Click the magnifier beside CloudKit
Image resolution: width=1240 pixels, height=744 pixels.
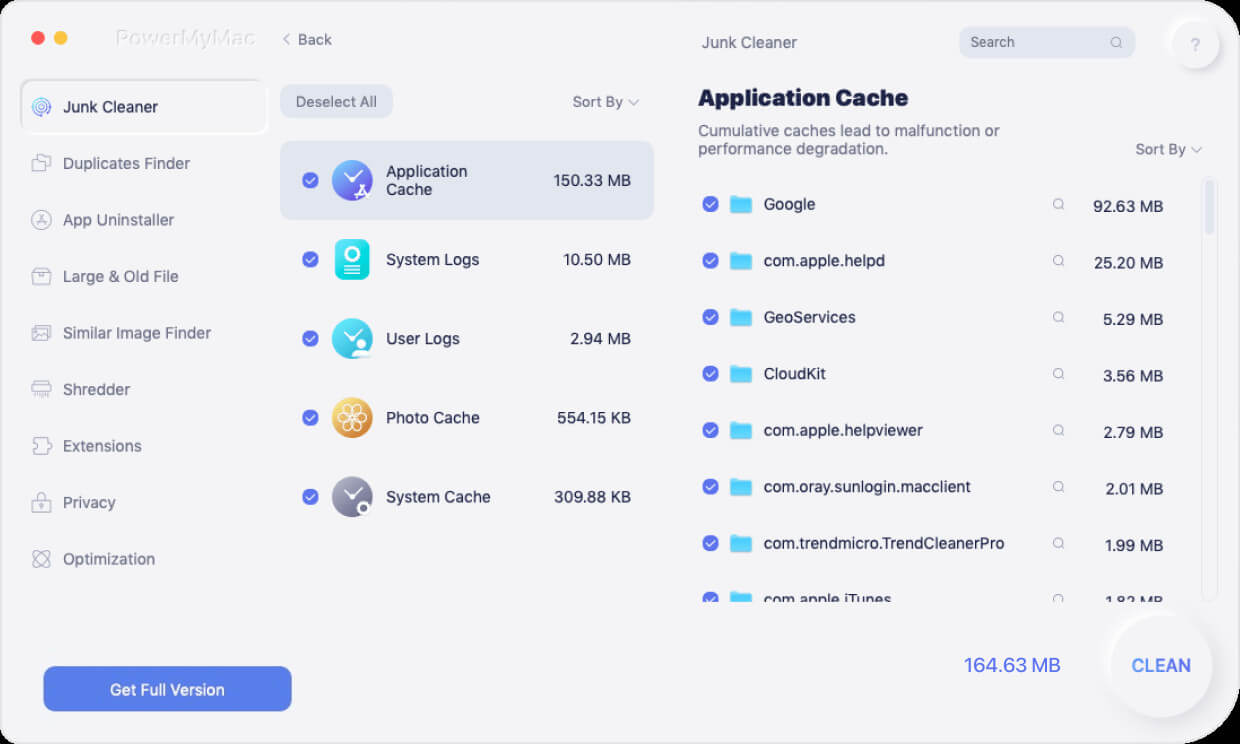pos(1058,374)
